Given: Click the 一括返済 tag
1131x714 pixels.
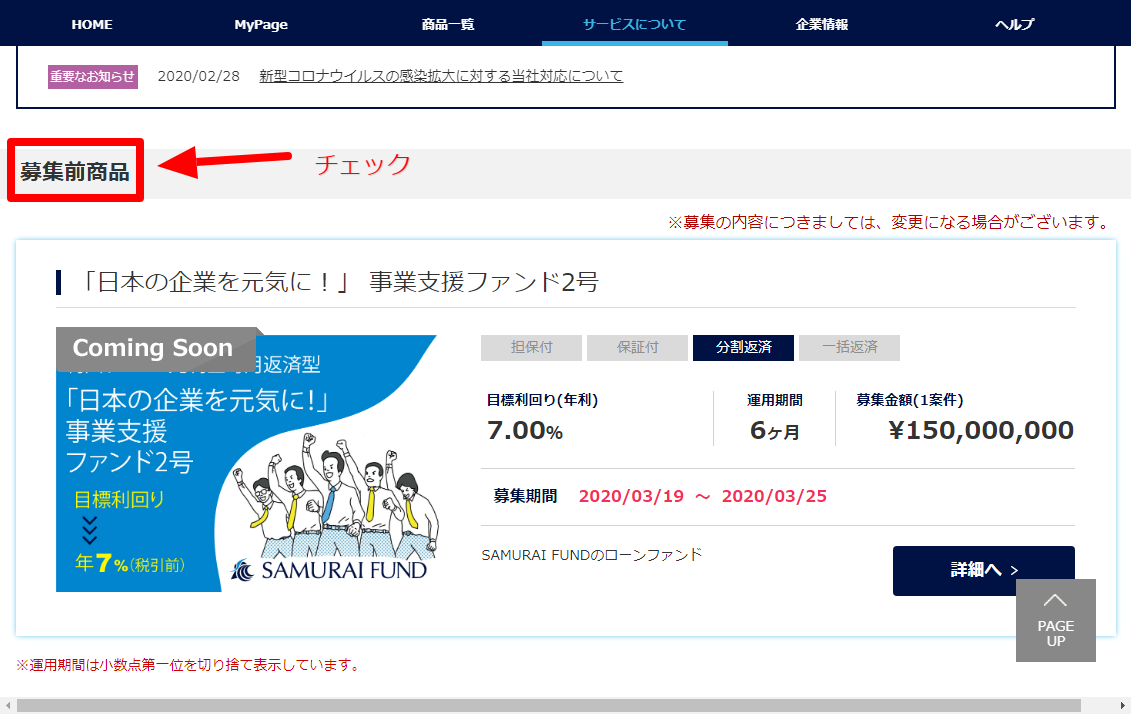Looking at the screenshot, I should 849,347.
